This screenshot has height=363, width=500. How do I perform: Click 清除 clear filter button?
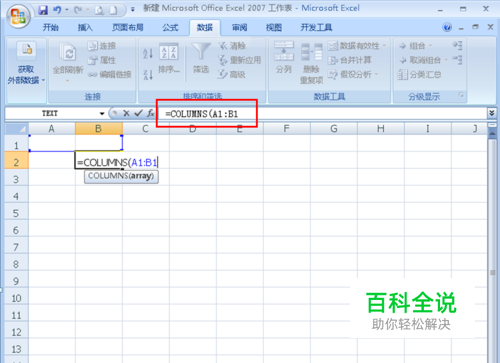tap(232, 46)
